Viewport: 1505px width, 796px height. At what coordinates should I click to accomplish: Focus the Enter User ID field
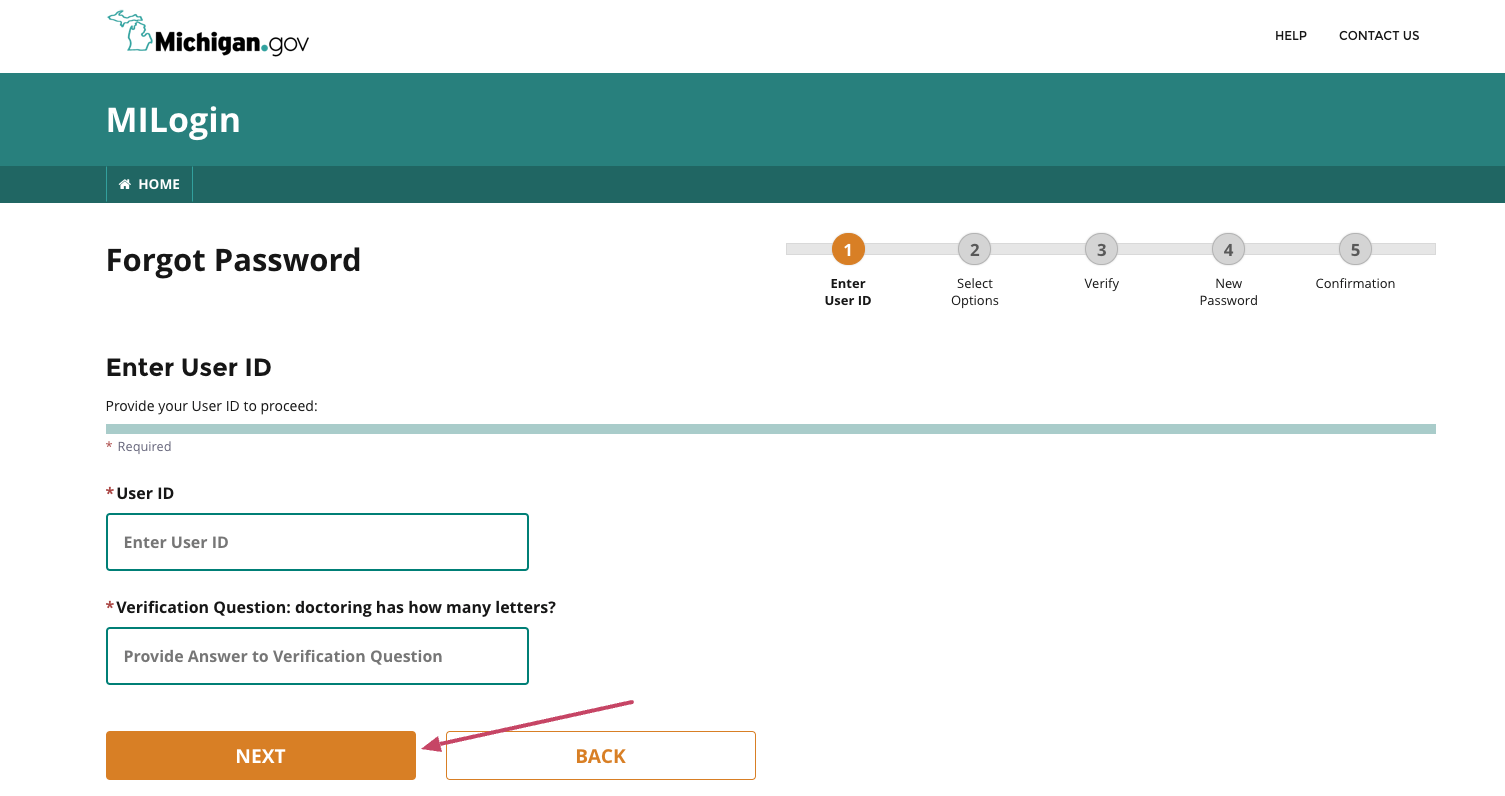pos(317,542)
